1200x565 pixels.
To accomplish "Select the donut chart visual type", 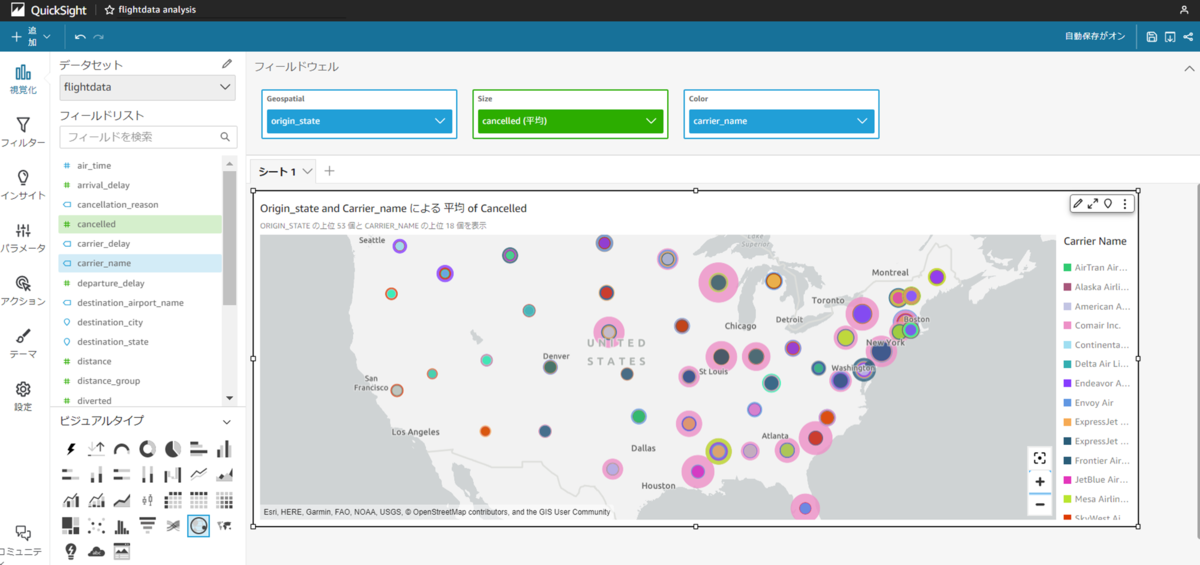I will tap(147, 448).
